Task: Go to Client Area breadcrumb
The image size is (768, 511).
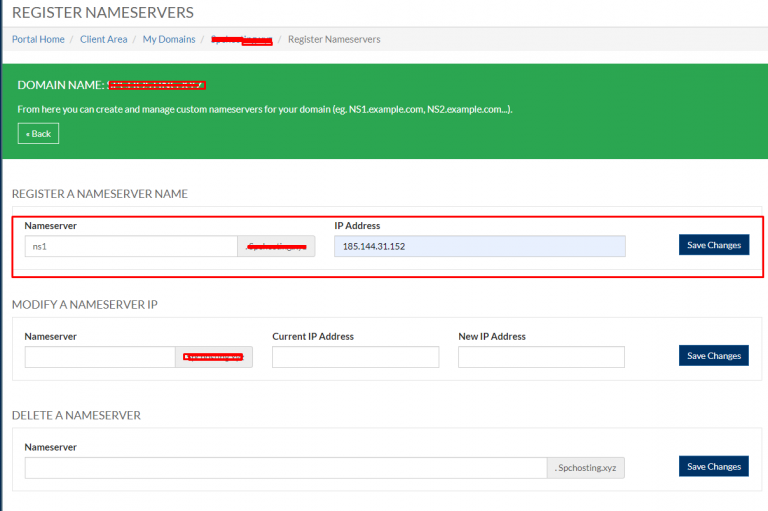Action: [103, 39]
